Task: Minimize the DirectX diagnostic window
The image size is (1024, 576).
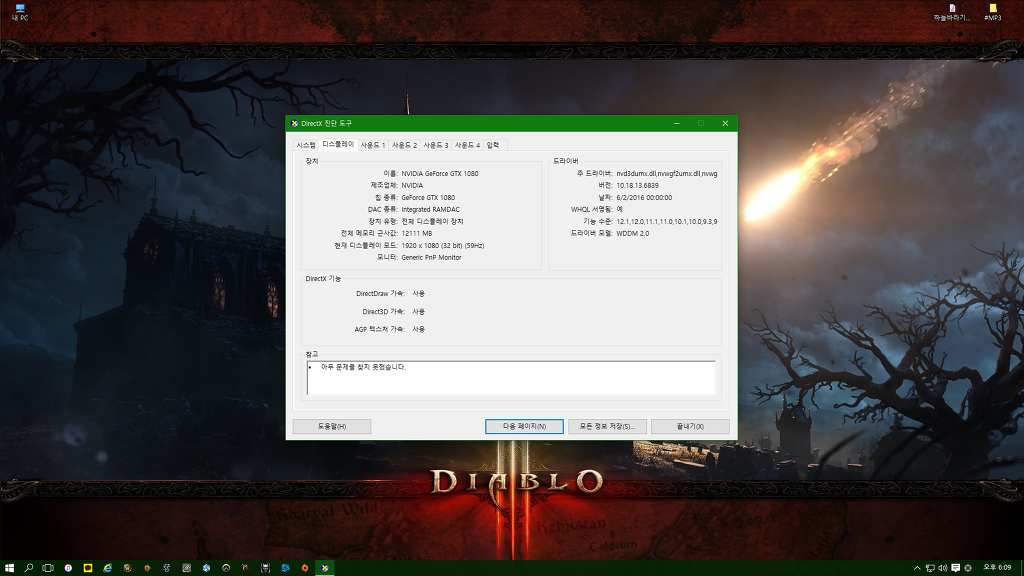Action: [677, 123]
